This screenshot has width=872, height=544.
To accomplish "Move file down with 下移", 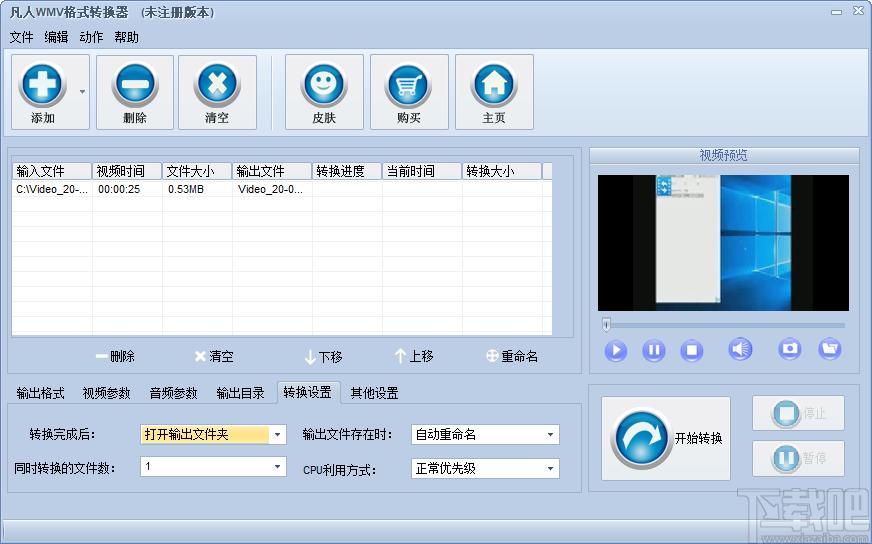I will click(x=324, y=357).
